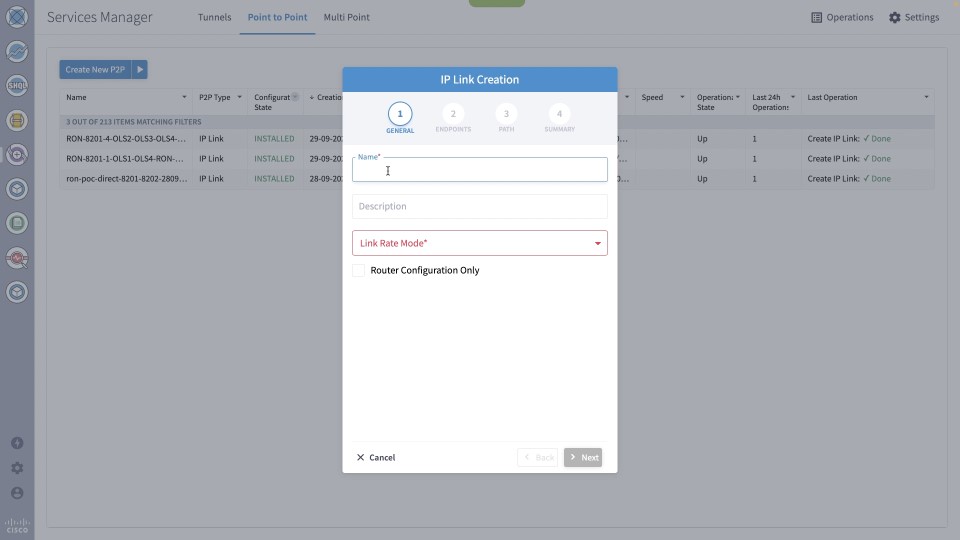960x540 pixels.
Task: Select the Point to Point tab
Action: [277, 17]
